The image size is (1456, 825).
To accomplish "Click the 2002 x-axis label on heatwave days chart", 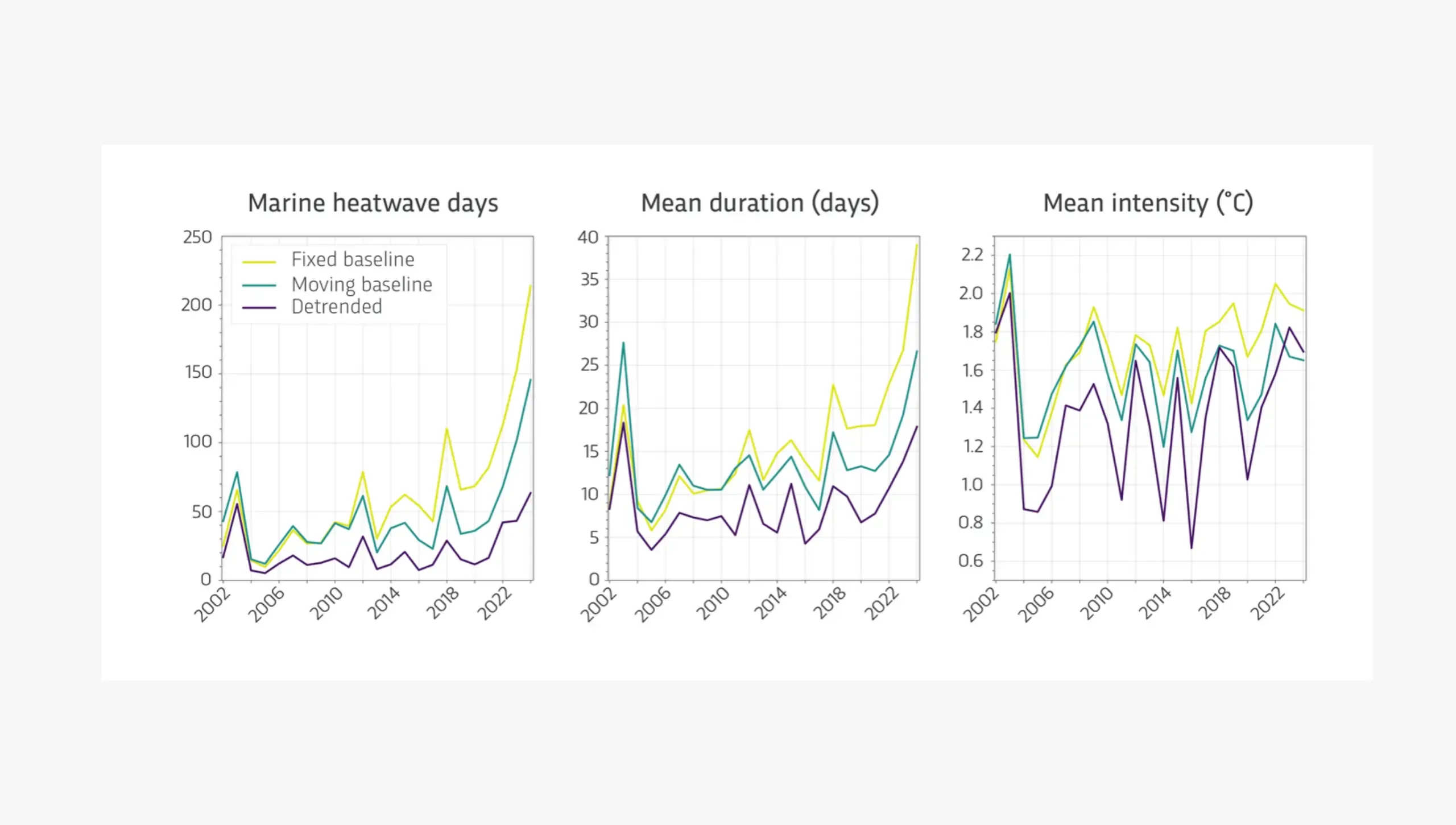I will tap(212, 605).
